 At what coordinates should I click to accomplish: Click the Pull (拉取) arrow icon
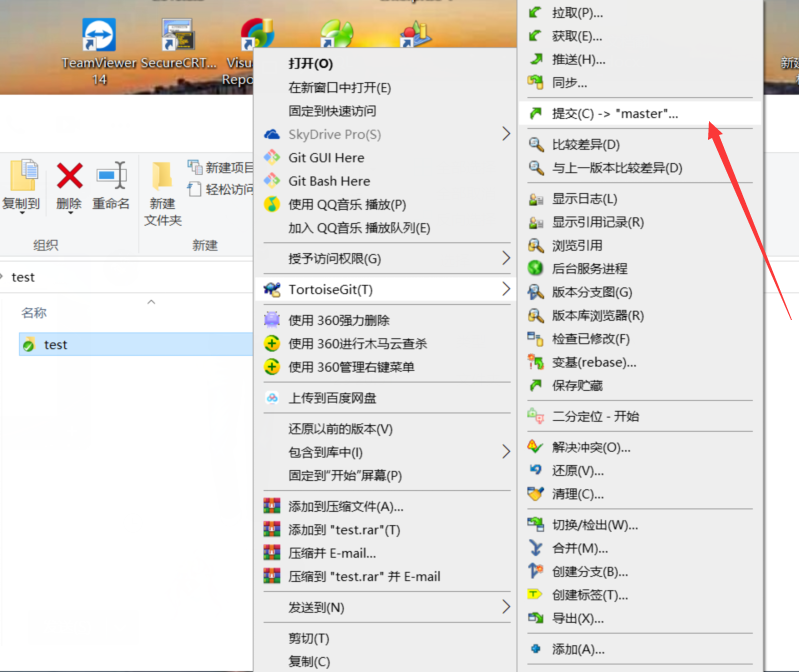pyautogui.click(x=535, y=12)
